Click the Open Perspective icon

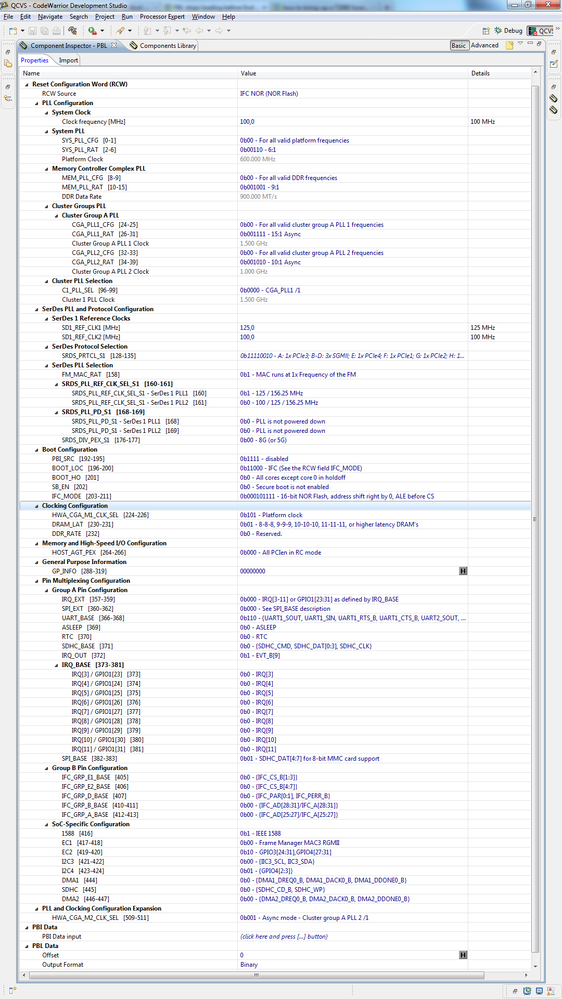[x=486, y=31]
